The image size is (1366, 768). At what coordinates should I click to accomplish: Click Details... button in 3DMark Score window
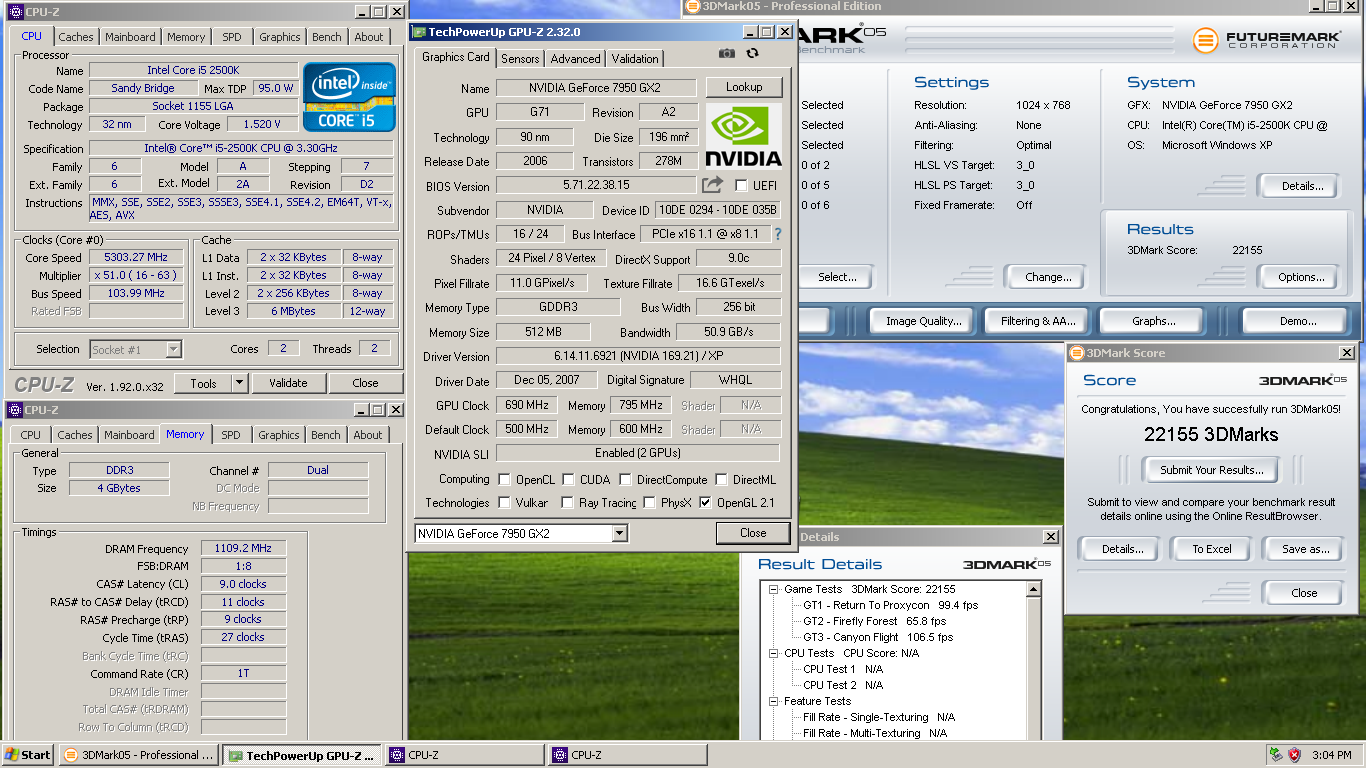(1122, 549)
